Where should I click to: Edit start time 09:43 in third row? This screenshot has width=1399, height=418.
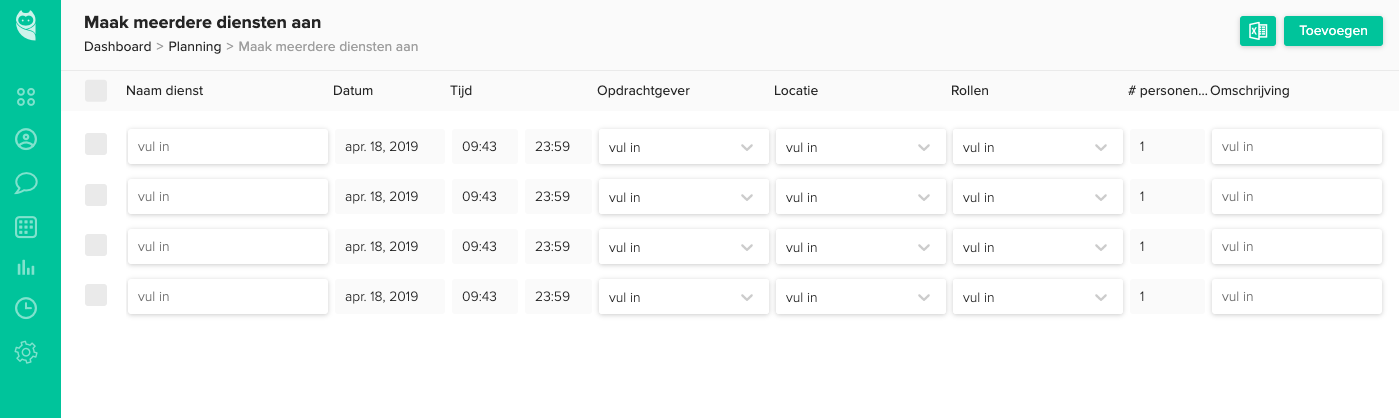tap(485, 246)
